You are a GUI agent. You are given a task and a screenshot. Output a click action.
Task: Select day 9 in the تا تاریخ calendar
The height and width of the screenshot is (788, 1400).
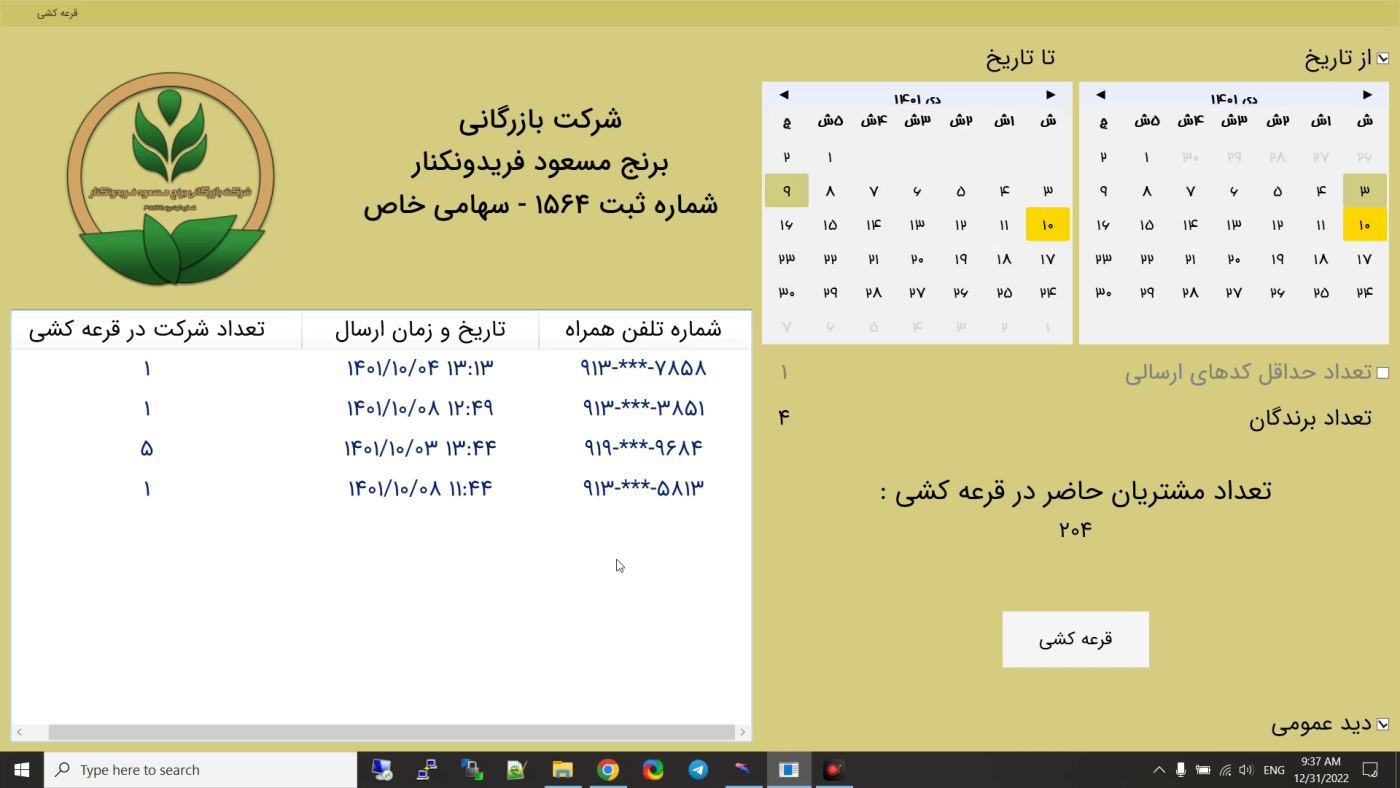(787, 191)
